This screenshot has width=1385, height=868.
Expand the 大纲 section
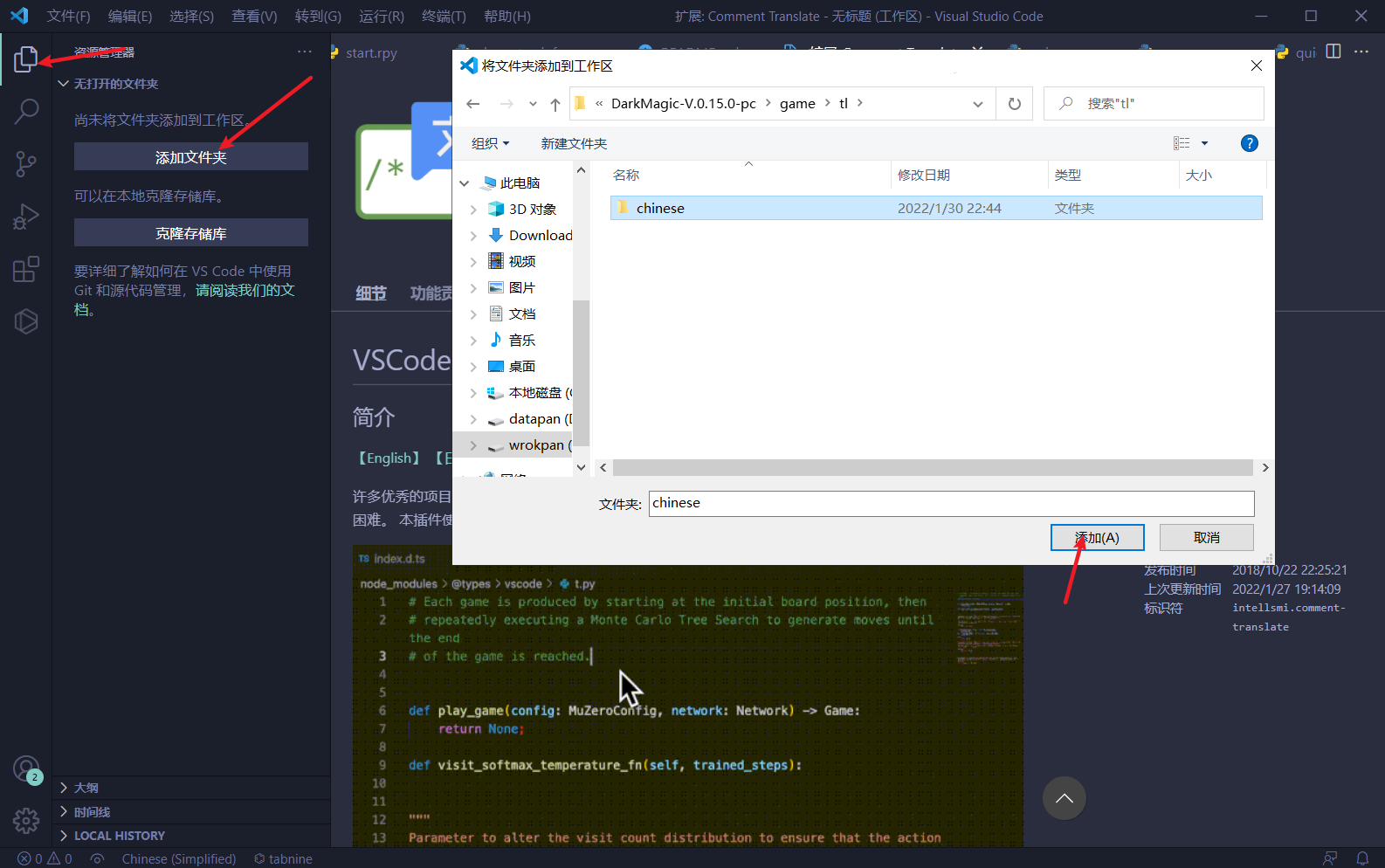[191, 788]
